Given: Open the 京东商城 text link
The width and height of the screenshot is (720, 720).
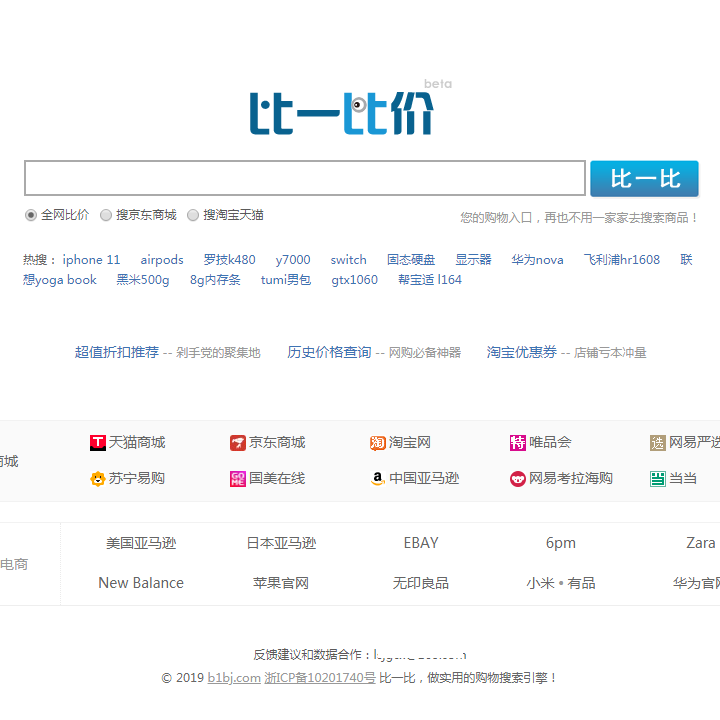Looking at the screenshot, I should [277, 443].
